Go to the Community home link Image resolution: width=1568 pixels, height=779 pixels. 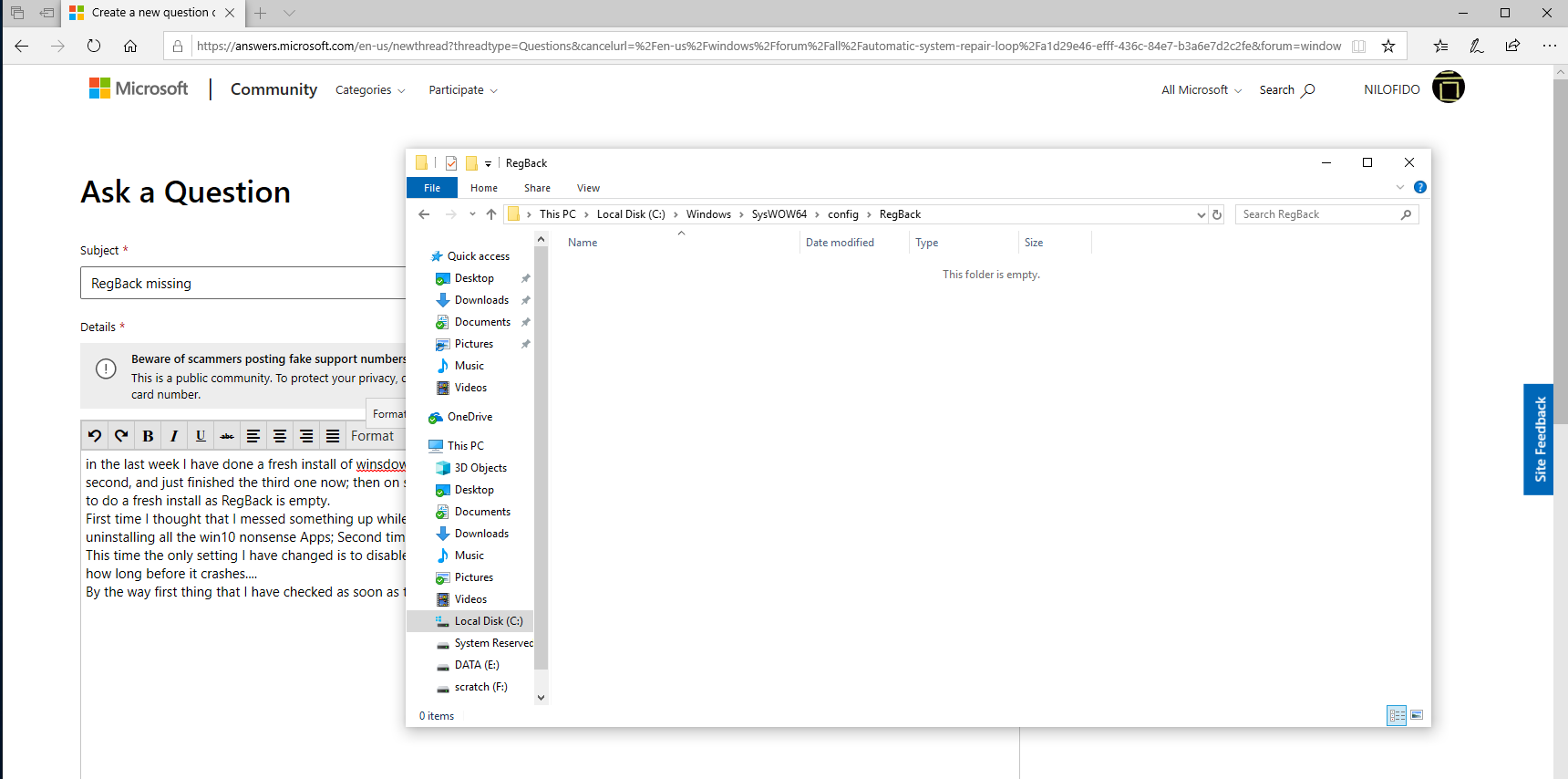(273, 89)
